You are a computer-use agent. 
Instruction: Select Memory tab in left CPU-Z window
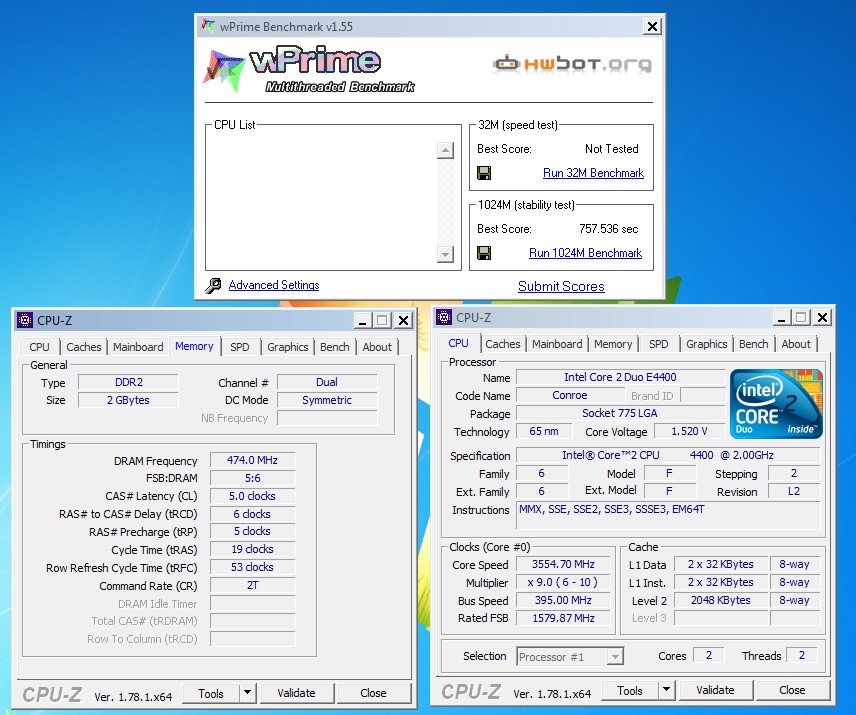pyautogui.click(x=194, y=346)
